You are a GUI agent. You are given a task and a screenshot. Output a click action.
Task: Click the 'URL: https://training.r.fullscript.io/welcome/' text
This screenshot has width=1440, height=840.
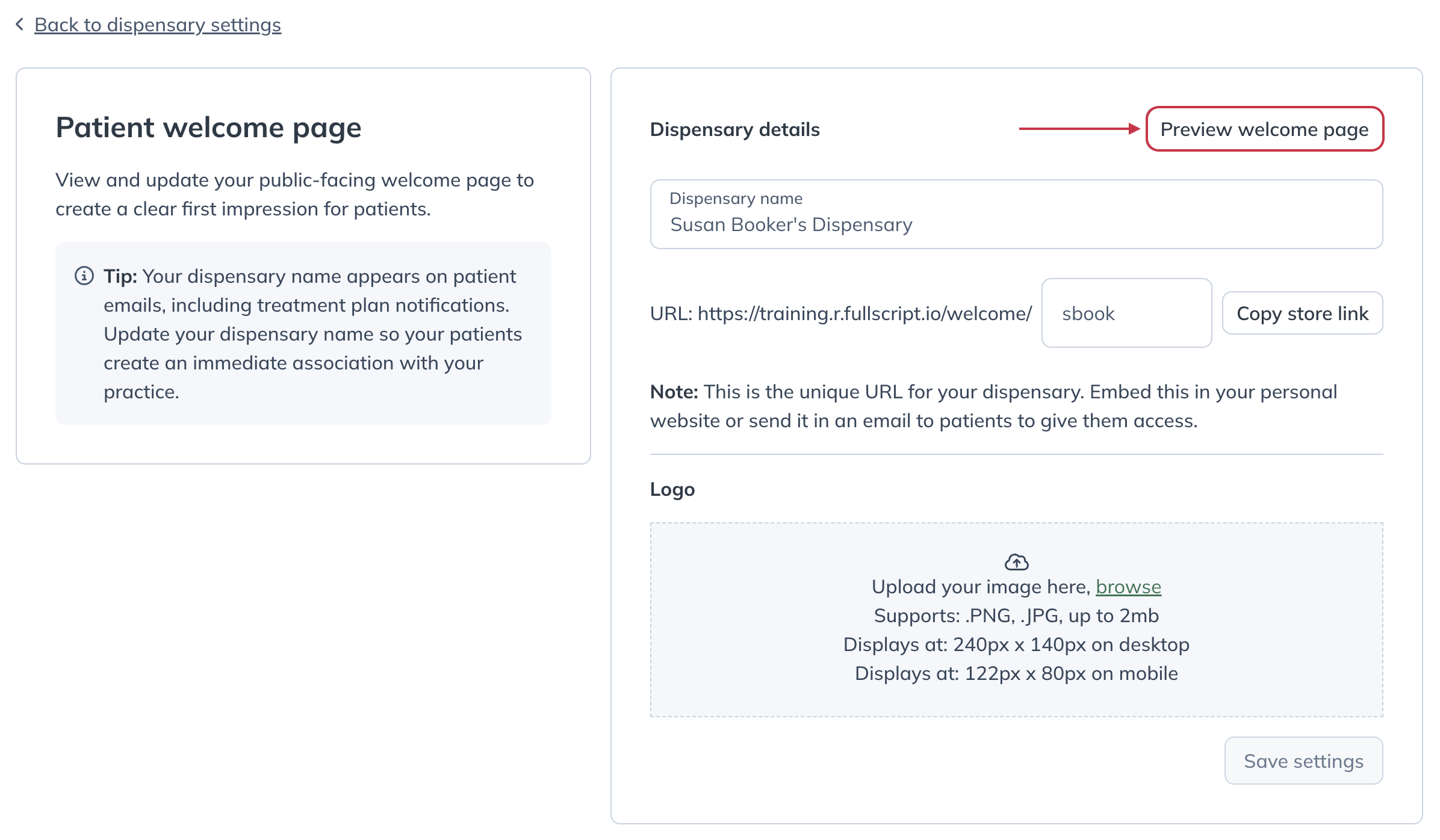click(841, 313)
